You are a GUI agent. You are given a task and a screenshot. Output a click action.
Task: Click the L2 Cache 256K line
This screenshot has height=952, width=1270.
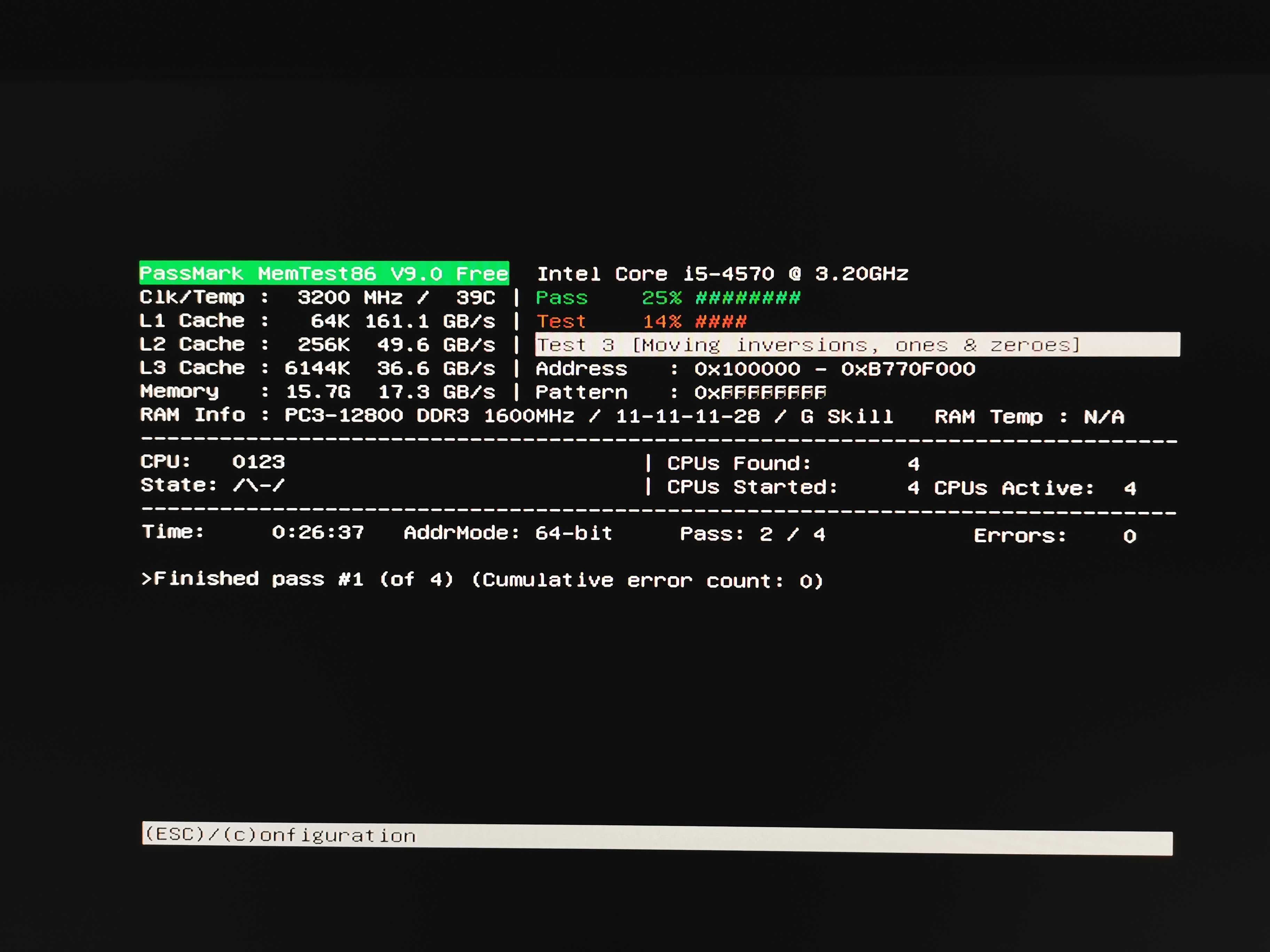(317, 344)
